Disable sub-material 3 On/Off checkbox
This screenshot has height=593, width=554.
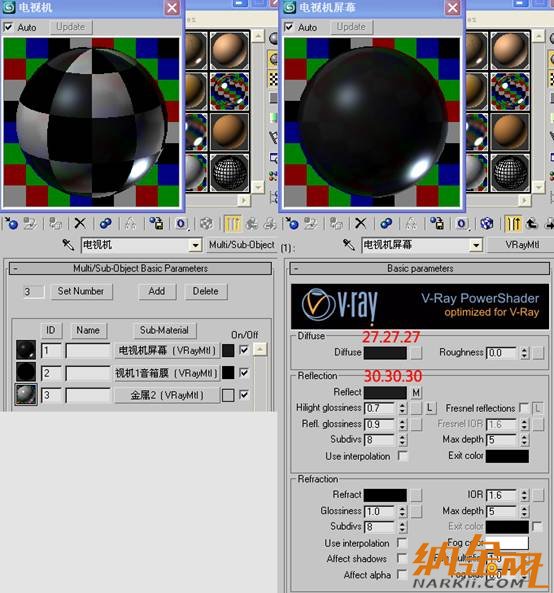pos(244,395)
